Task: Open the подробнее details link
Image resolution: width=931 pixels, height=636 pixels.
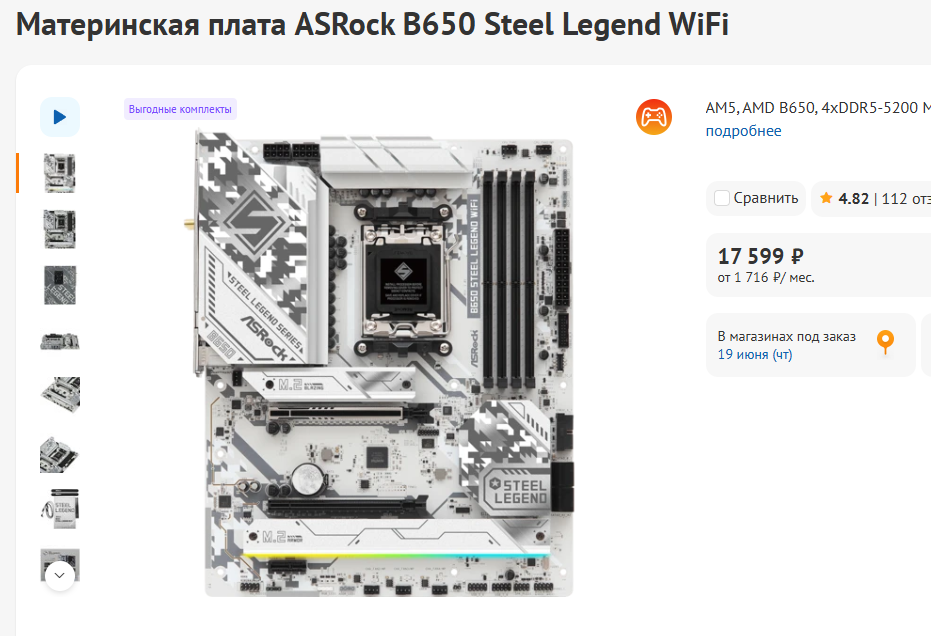Action: pyautogui.click(x=743, y=131)
